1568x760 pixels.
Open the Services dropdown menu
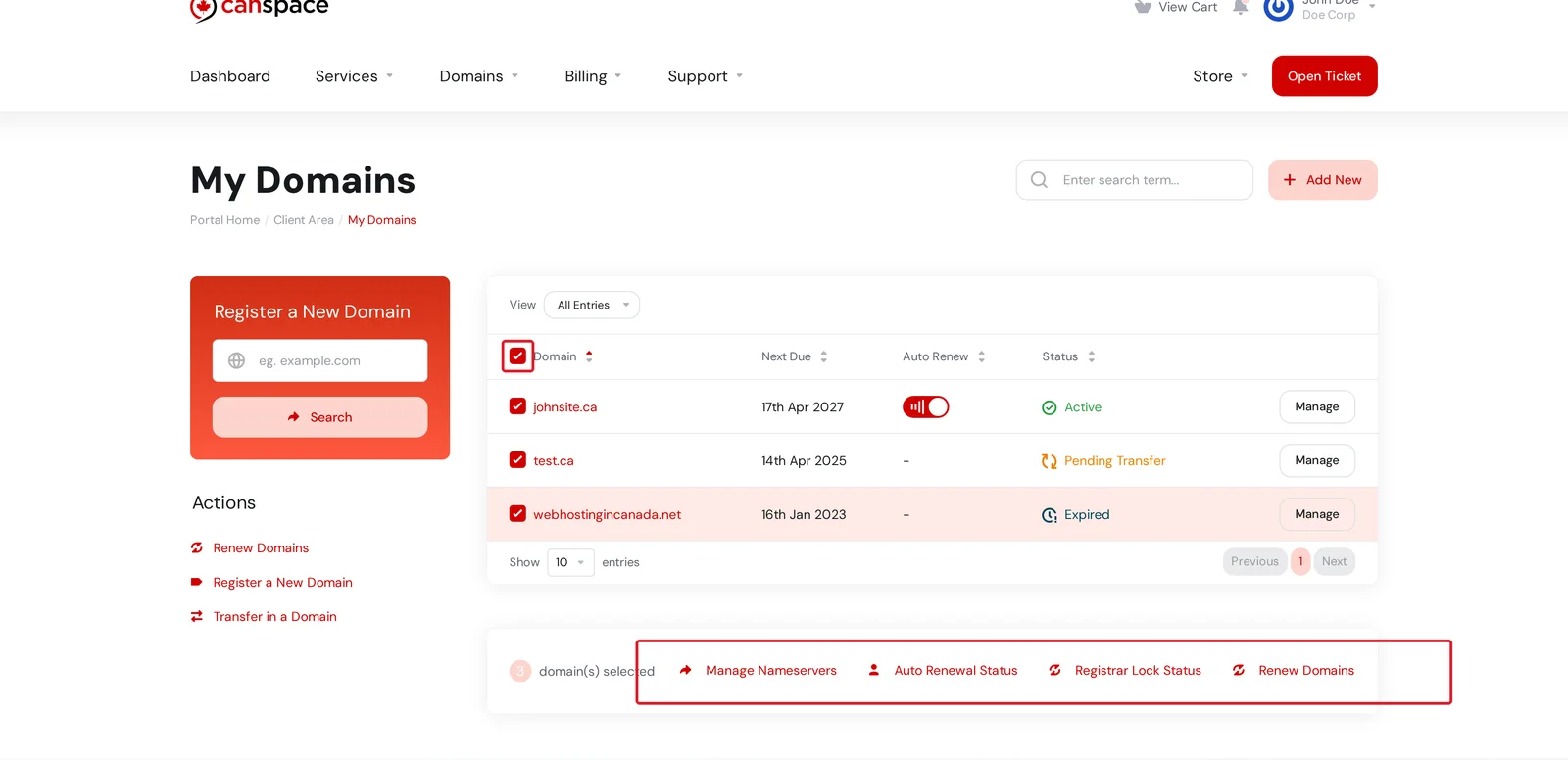pos(354,76)
